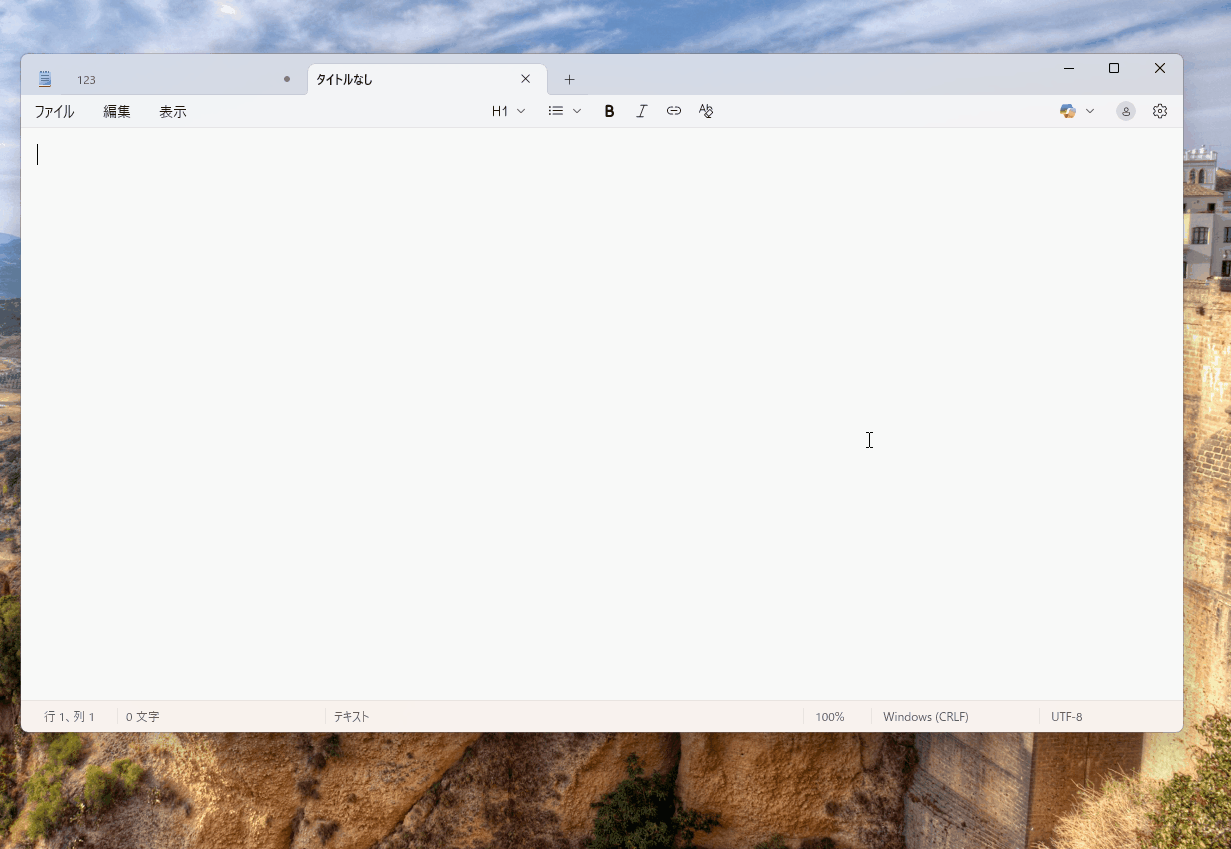
Task: Click the 100% zoom level indicator
Action: (x=829, y=717)
